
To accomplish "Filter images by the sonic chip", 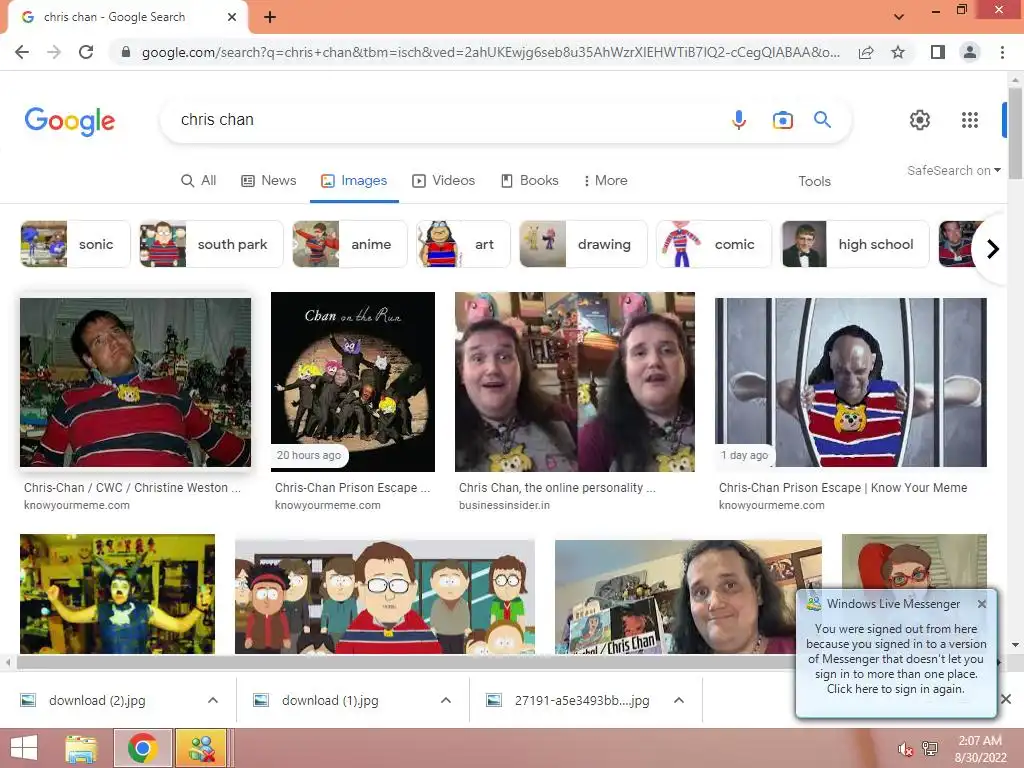I will coord(75,244).
